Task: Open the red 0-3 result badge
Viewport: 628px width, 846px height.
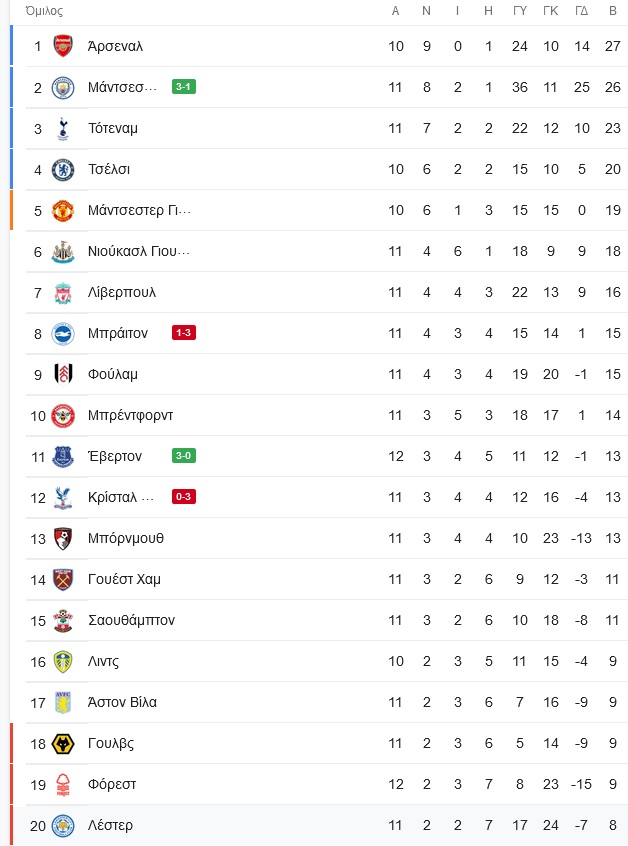Action: [183, 497]
